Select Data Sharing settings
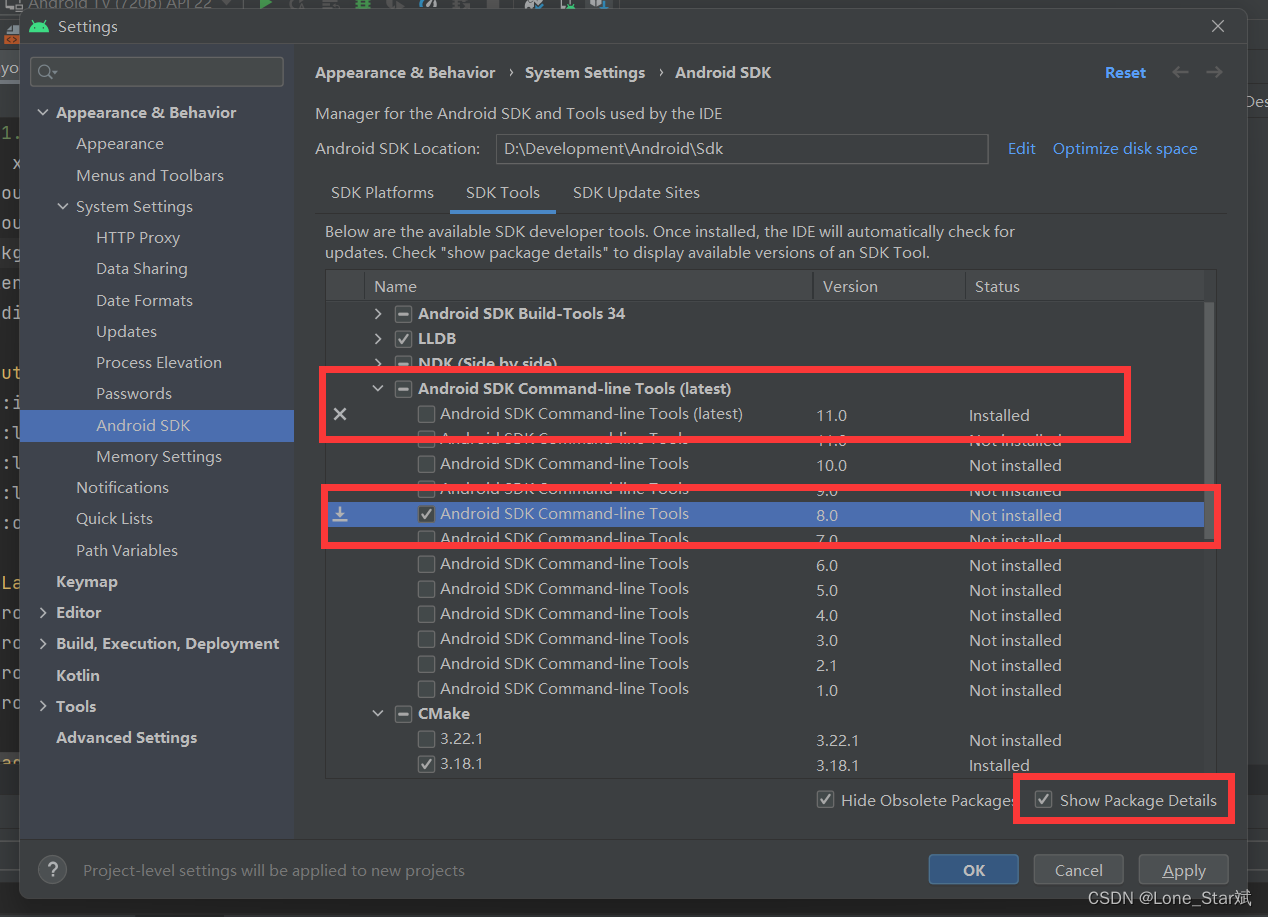The width and height of the screenshot is (1268, 917). point(142,269)
